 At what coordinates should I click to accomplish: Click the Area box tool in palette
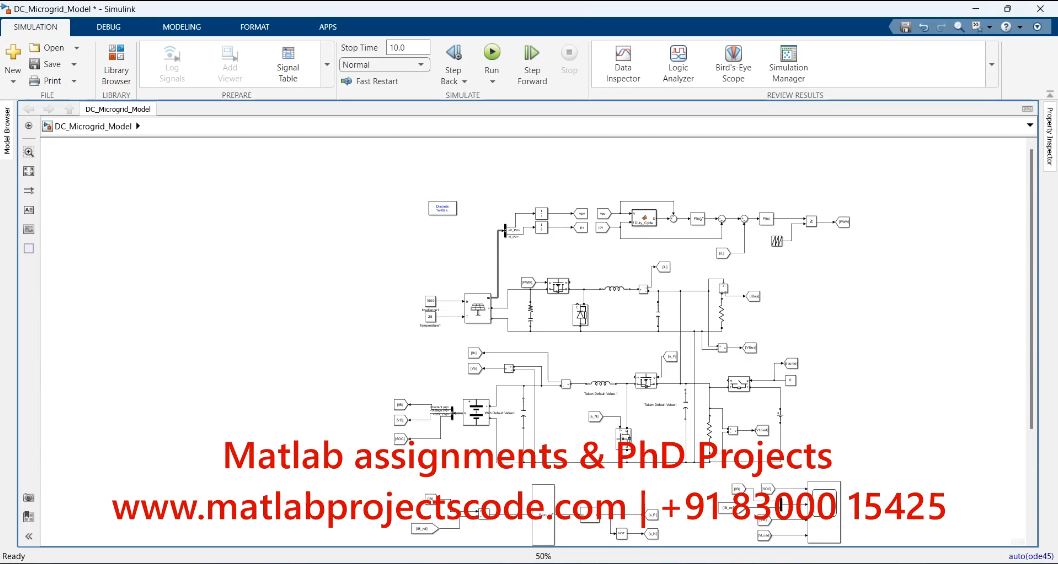[x=28, y=248]
